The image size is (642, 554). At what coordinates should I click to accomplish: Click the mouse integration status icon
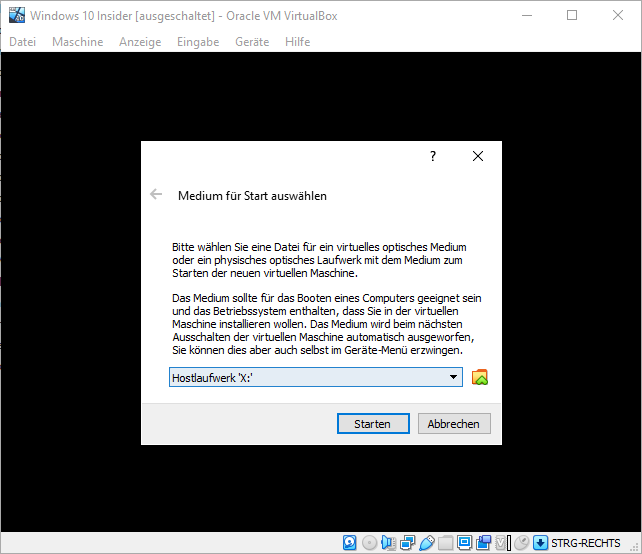pyautogui.click(x=522, y=543)
